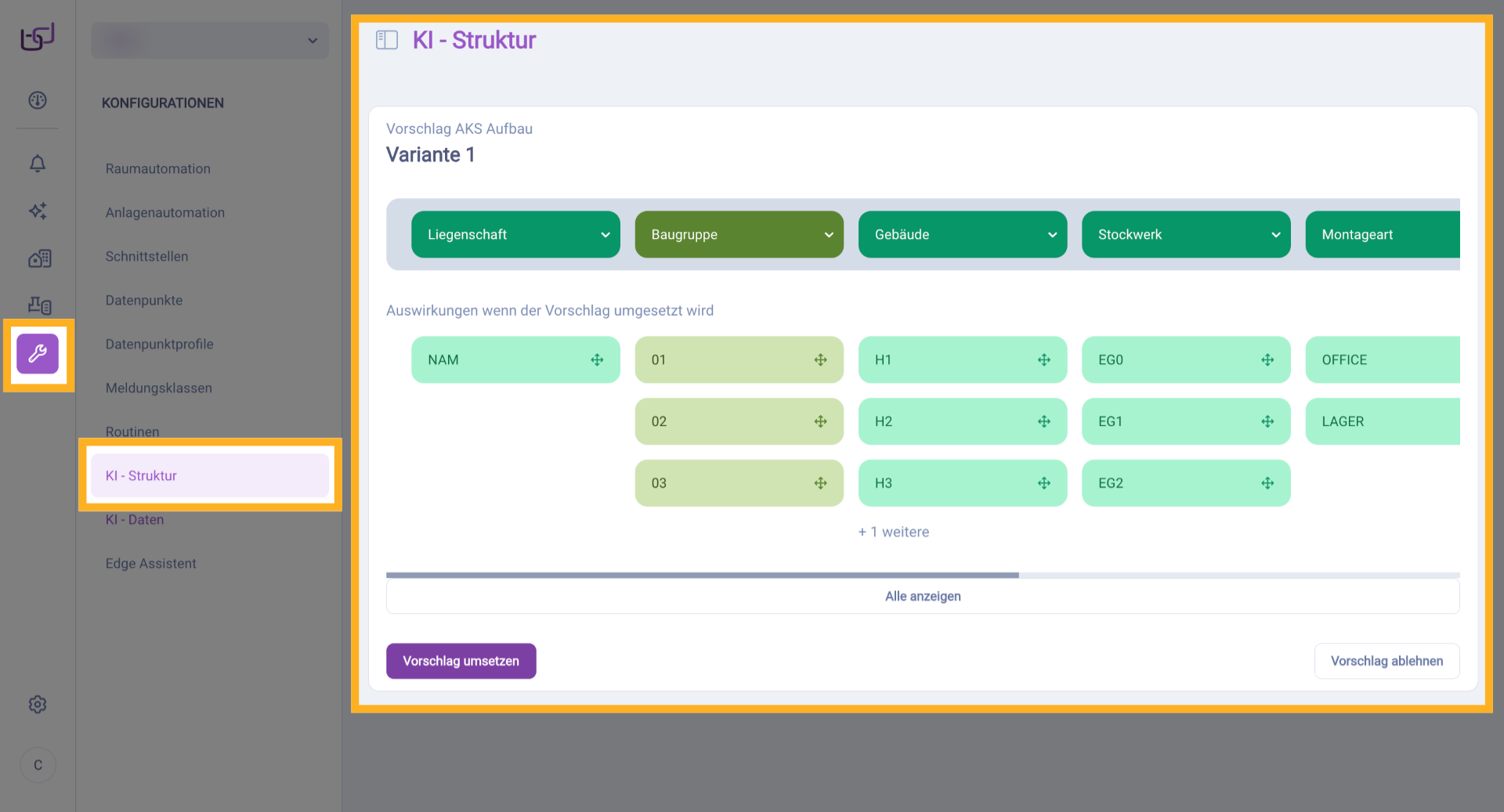Toggle the sidebar panel icon beside title
The height and width of the screenshot is (812, 1504).
(387, 40)
